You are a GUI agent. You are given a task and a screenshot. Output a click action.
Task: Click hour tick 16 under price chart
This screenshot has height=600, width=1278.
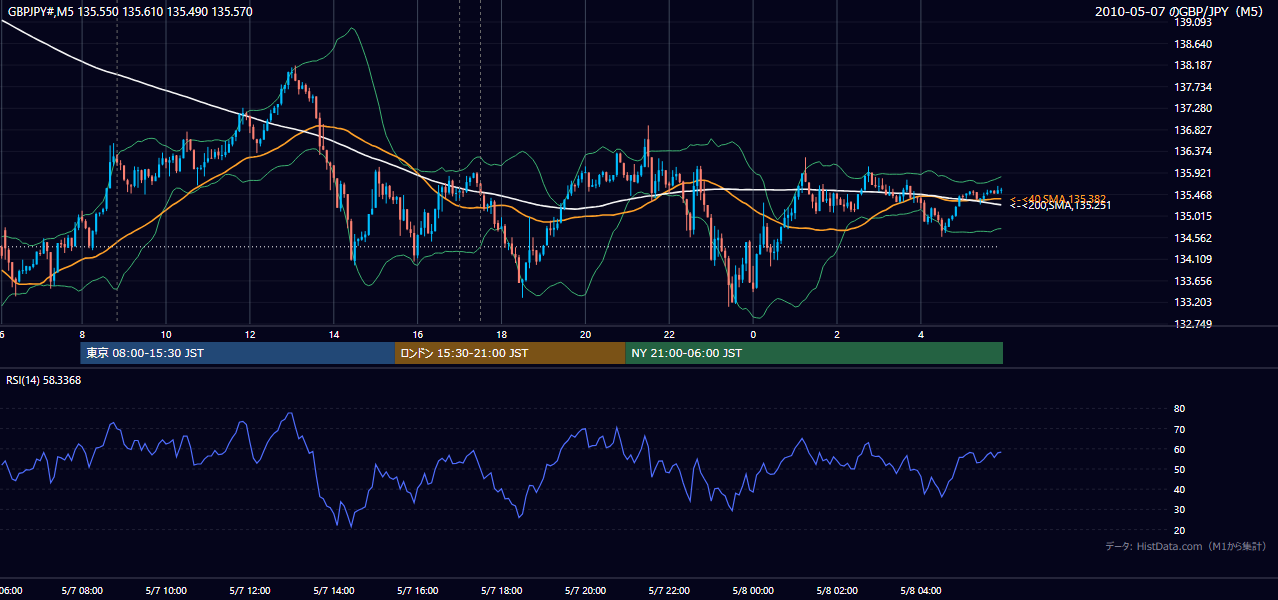click(418, 334)
